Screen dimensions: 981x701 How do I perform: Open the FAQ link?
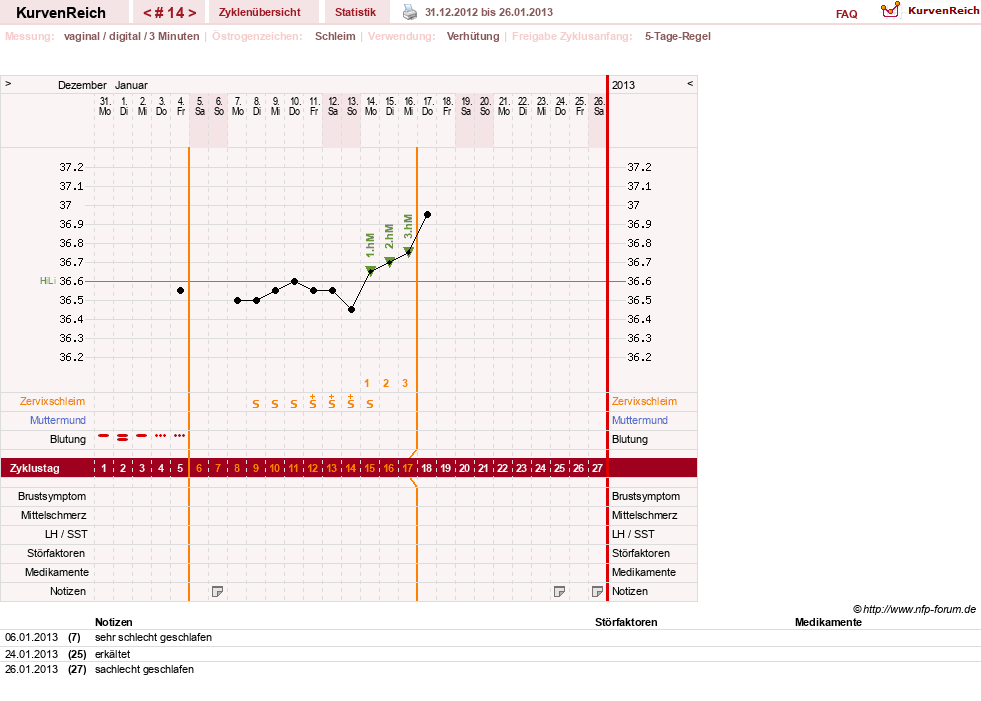[846, 14]
